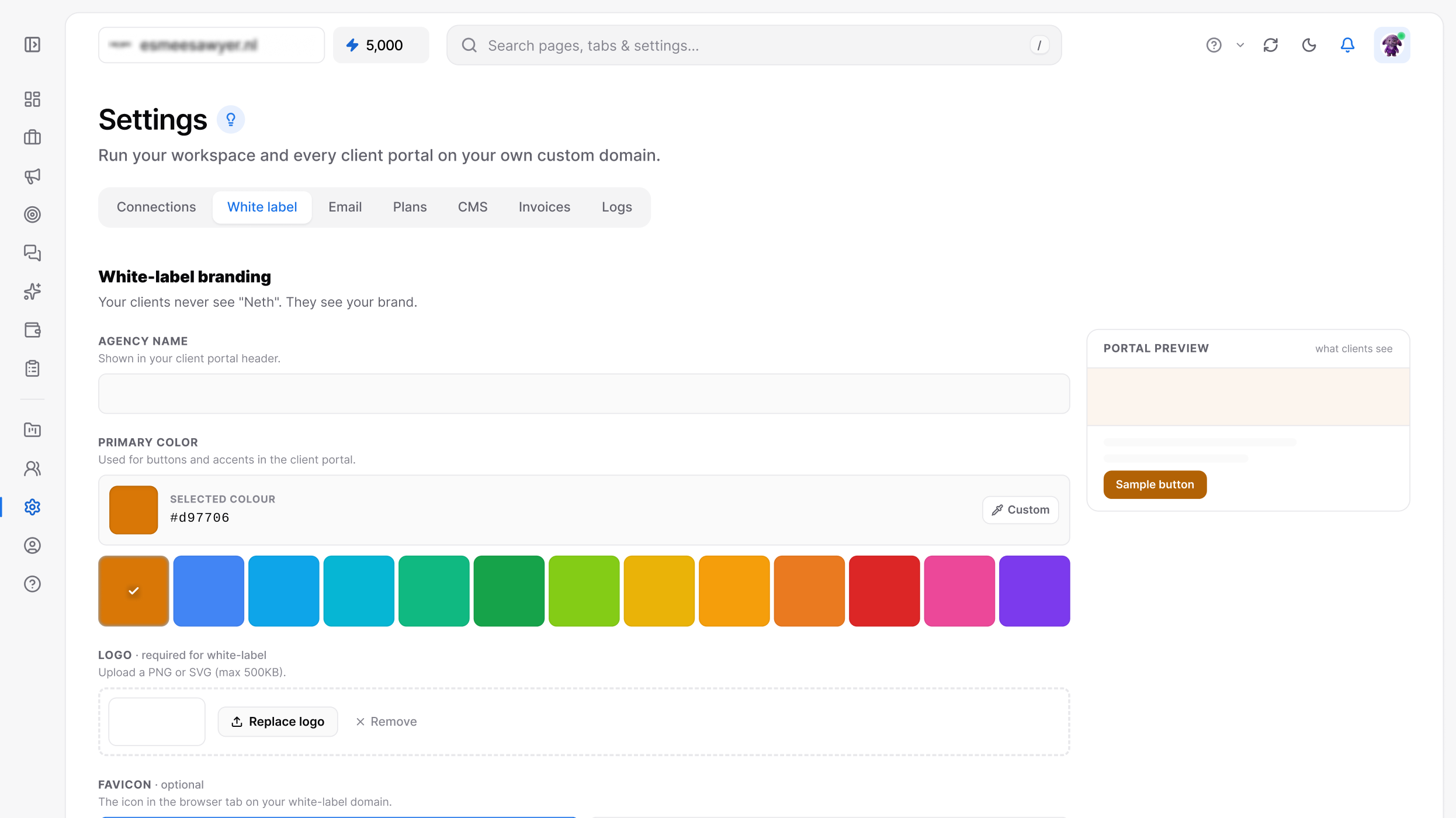The image size is (1456, 818).
Task: Switch to the Connections tab
Action: click(x=156, y=207)
